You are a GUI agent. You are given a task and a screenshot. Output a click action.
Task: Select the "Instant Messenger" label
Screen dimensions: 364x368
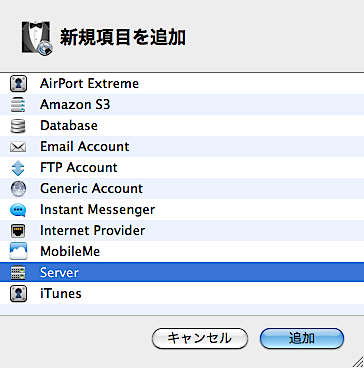point(97,210)
